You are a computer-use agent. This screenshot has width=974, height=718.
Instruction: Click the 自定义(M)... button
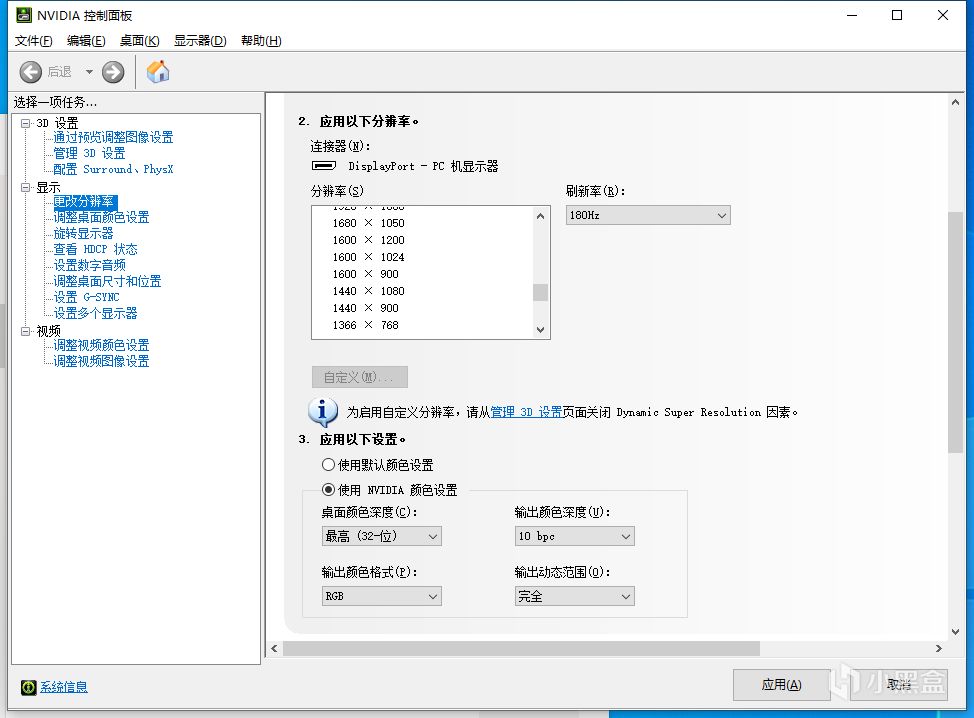(x=360, y=377)
